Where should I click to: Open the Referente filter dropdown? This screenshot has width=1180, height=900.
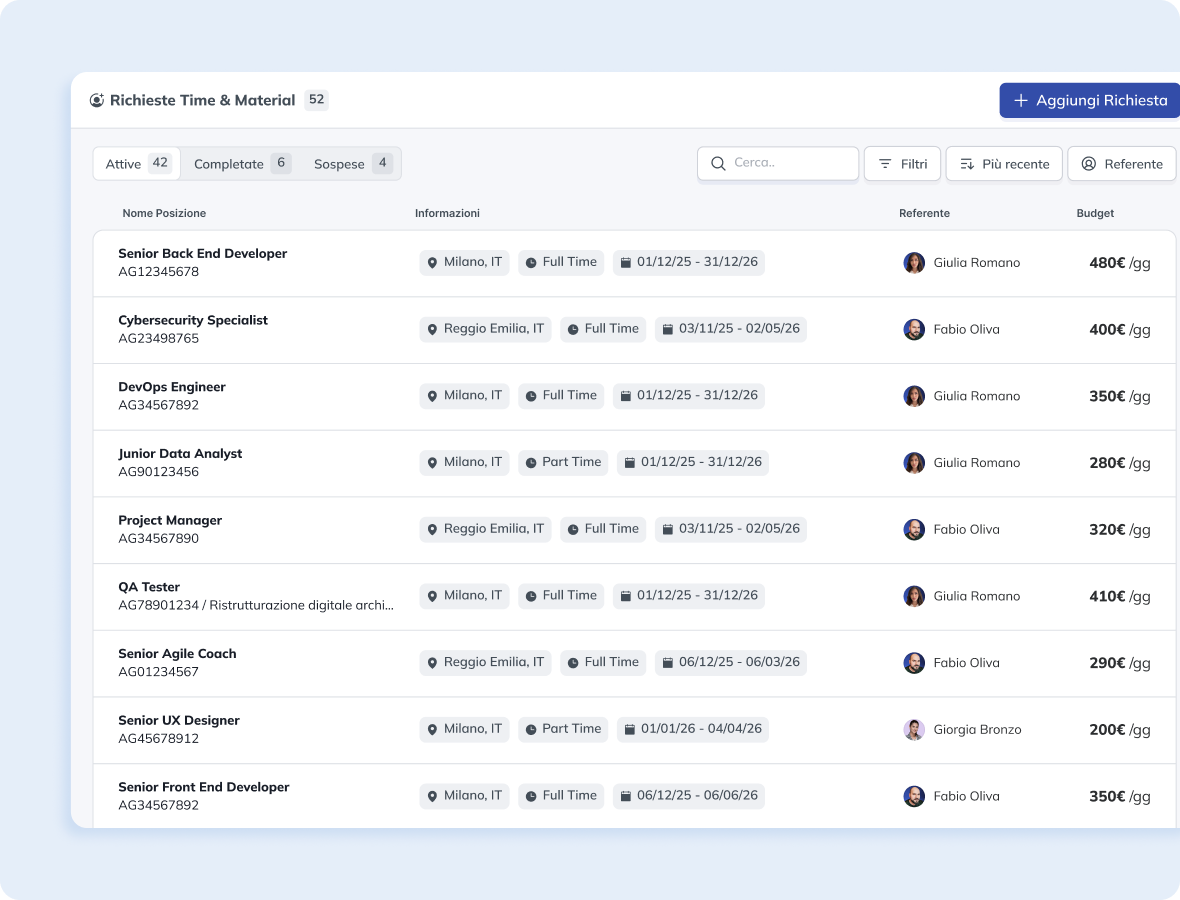(x=1121, y=164)
